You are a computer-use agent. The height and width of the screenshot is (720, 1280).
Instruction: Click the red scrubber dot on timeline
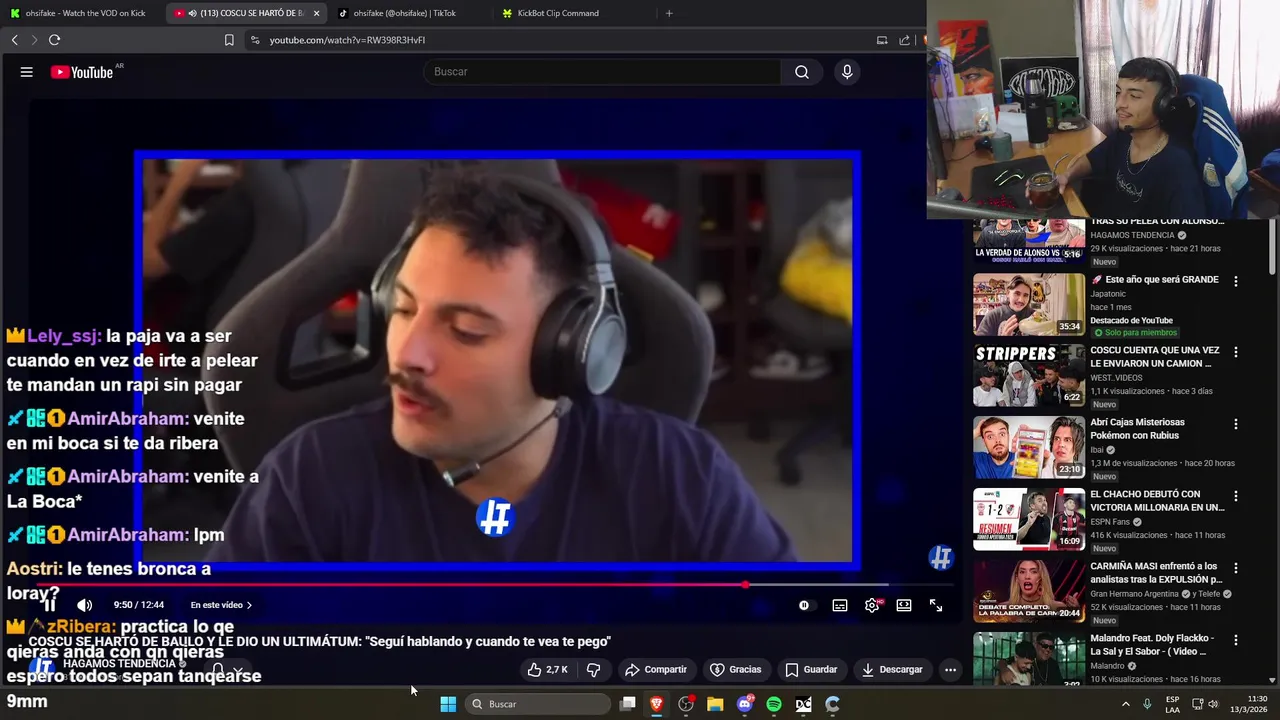[746, 585]
